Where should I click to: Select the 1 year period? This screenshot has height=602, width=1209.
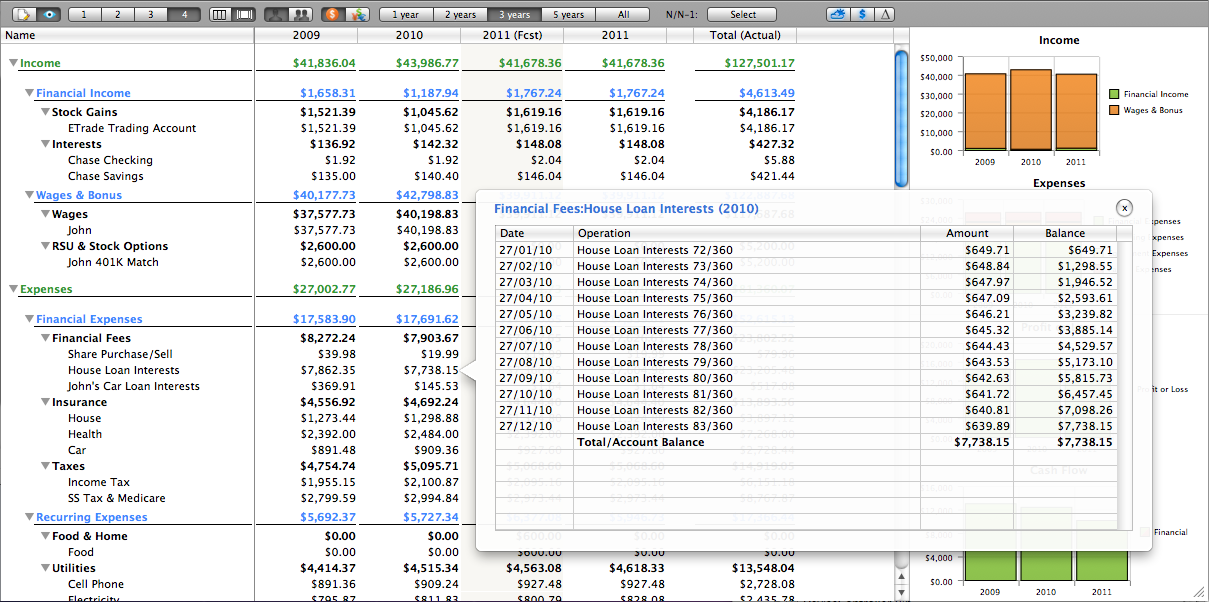(405, 15)
